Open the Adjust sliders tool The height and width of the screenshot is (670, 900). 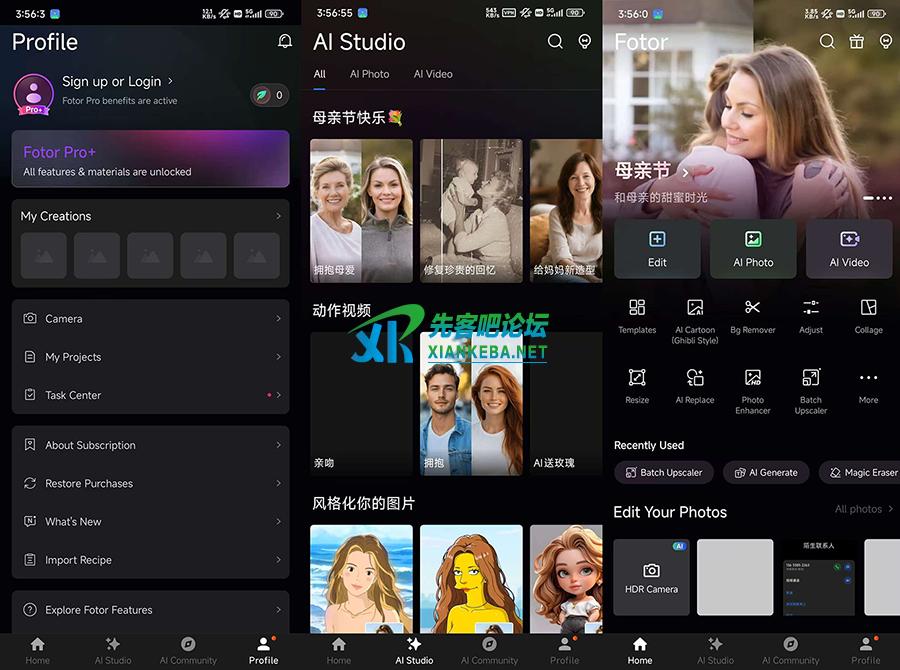tap(811, 308)
